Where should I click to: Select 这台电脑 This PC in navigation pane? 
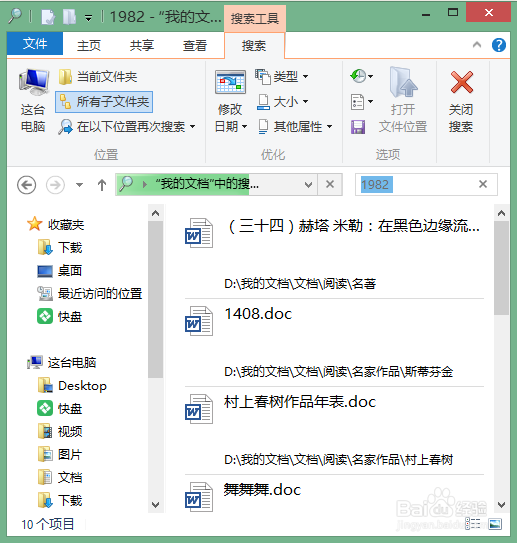pos(62,363)
